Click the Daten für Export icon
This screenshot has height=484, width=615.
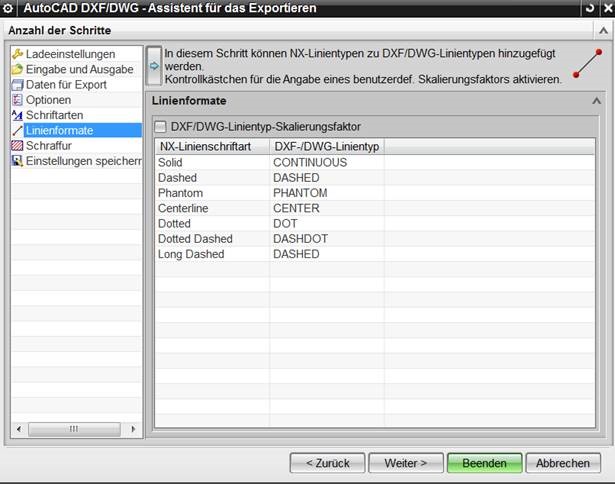tap(17, 85)
